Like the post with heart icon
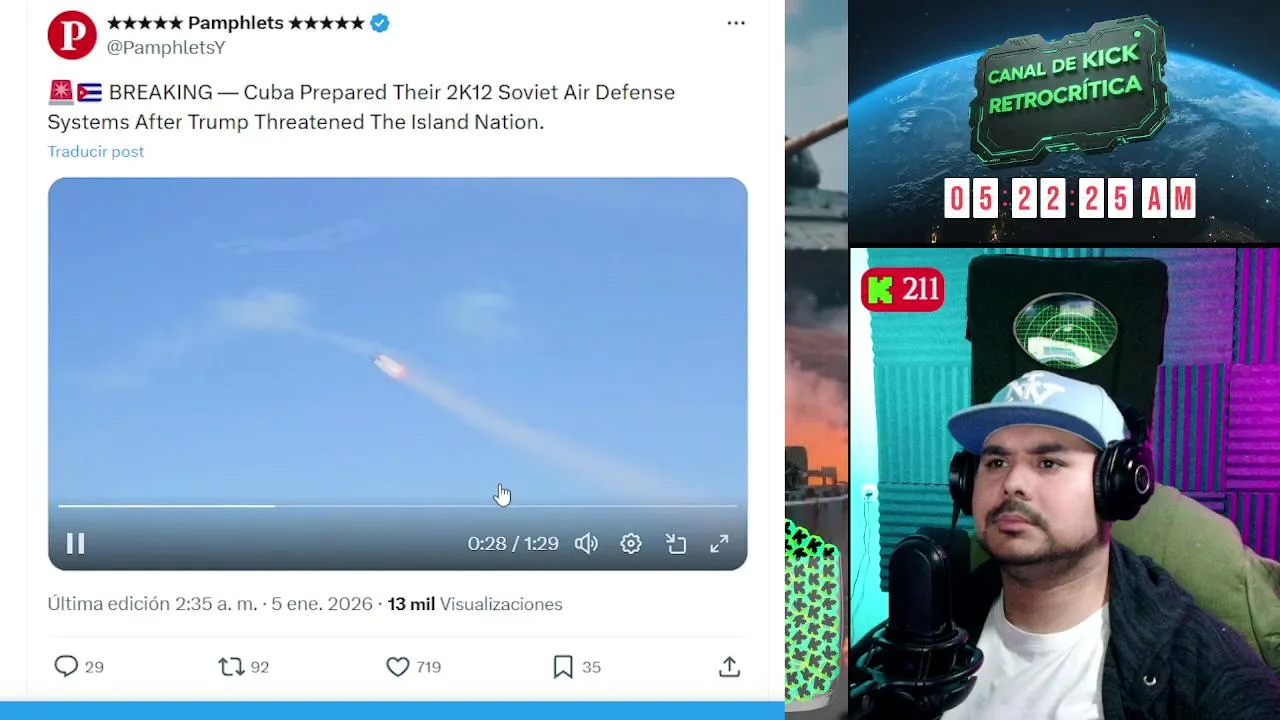Image resolution: width=1280 pixels, height=720 pixels. [x=397, y=666]
